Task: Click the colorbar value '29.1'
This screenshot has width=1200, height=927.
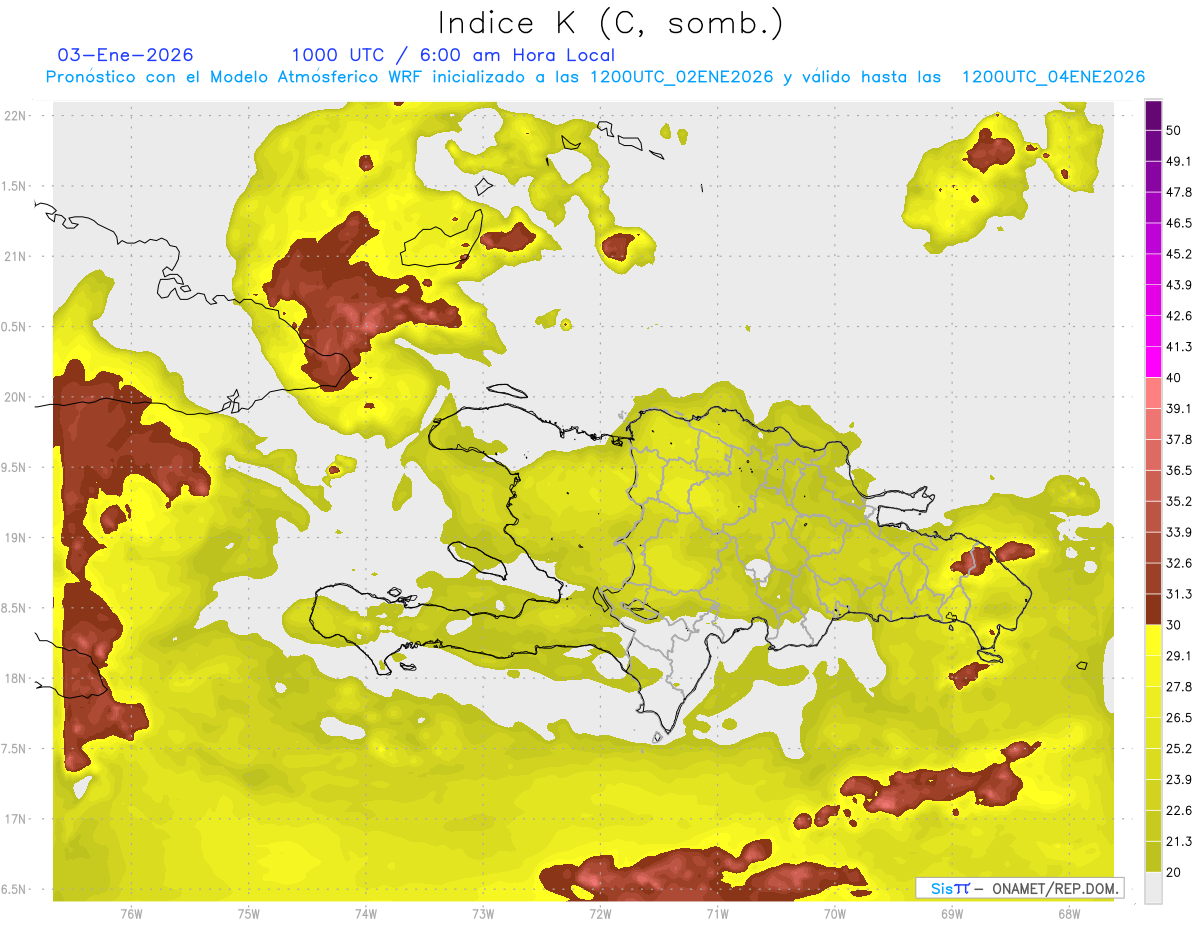Action: coord(1179,656)
